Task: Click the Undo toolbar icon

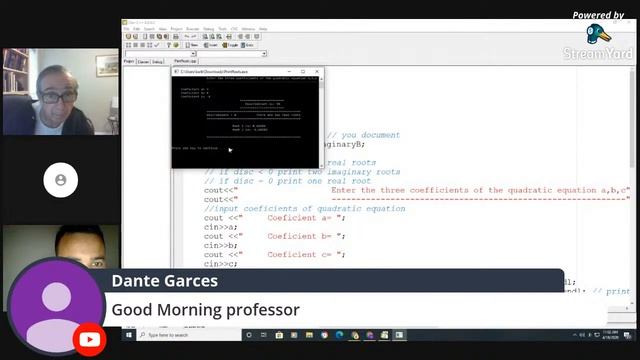Action: coord(187,36)
